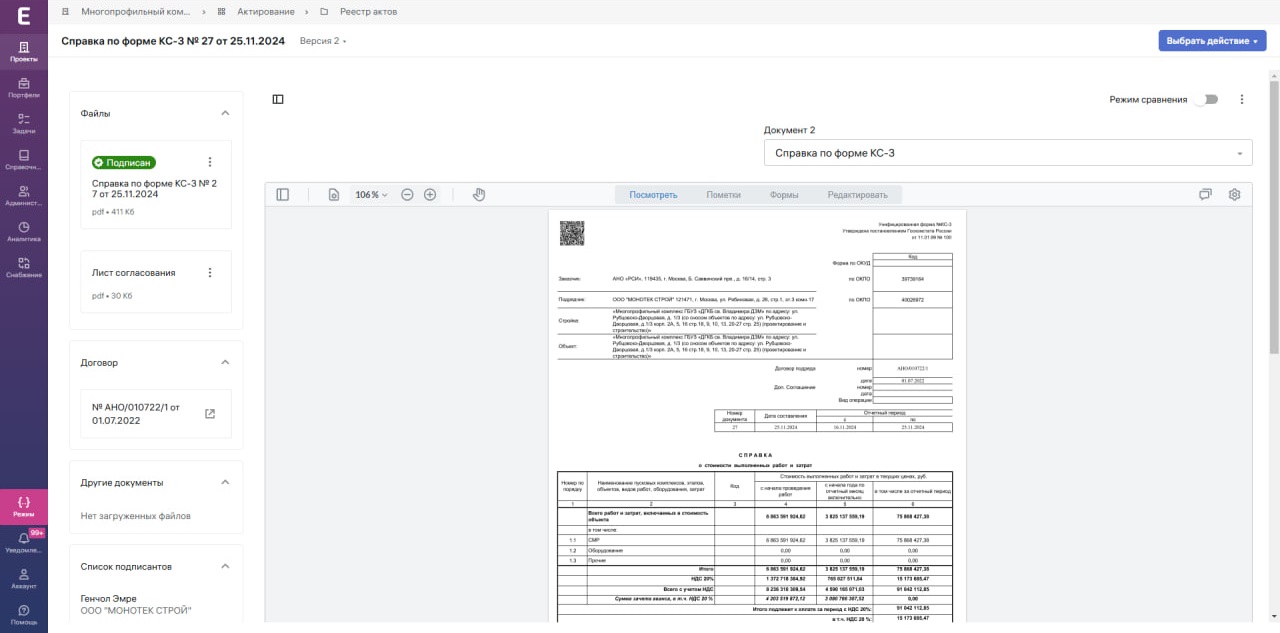Toggle Режим сравнения switch
Viewport: 1280px width, 633px height.
[1206, 99]
